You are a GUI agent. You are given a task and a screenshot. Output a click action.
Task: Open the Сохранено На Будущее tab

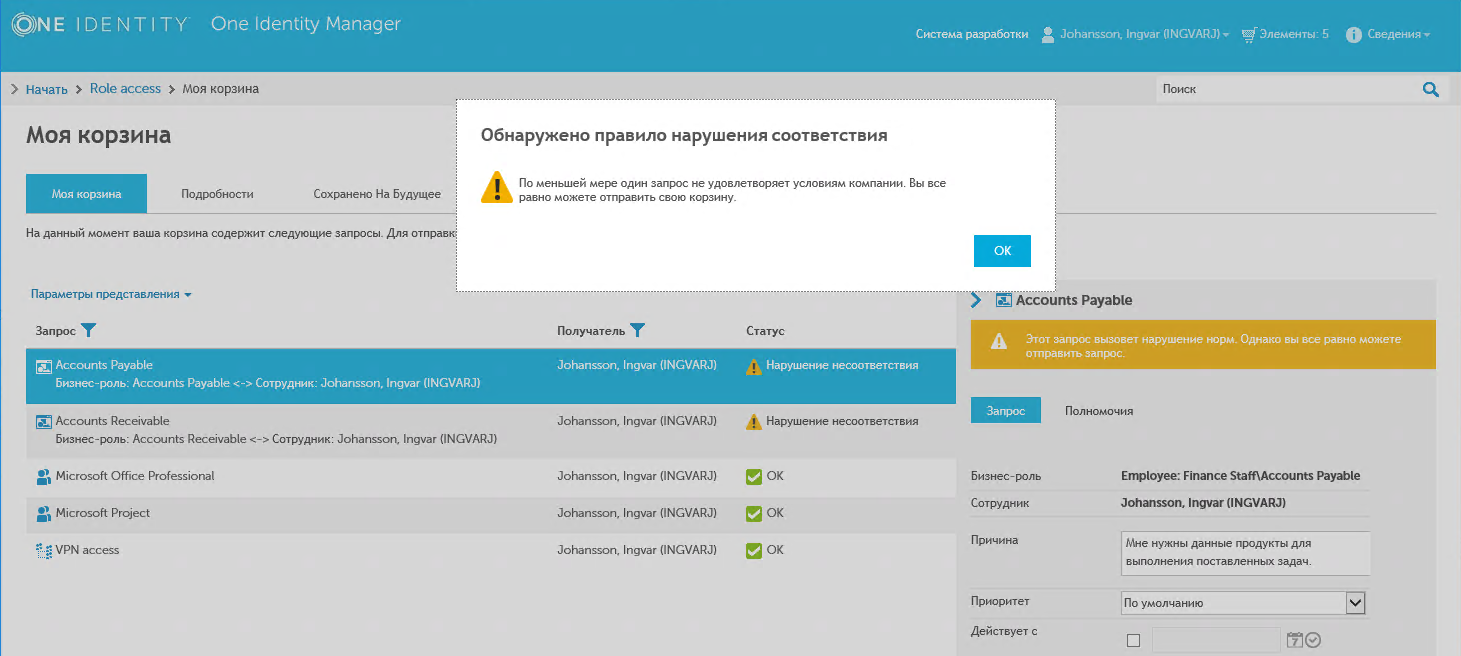pos(377,194)
